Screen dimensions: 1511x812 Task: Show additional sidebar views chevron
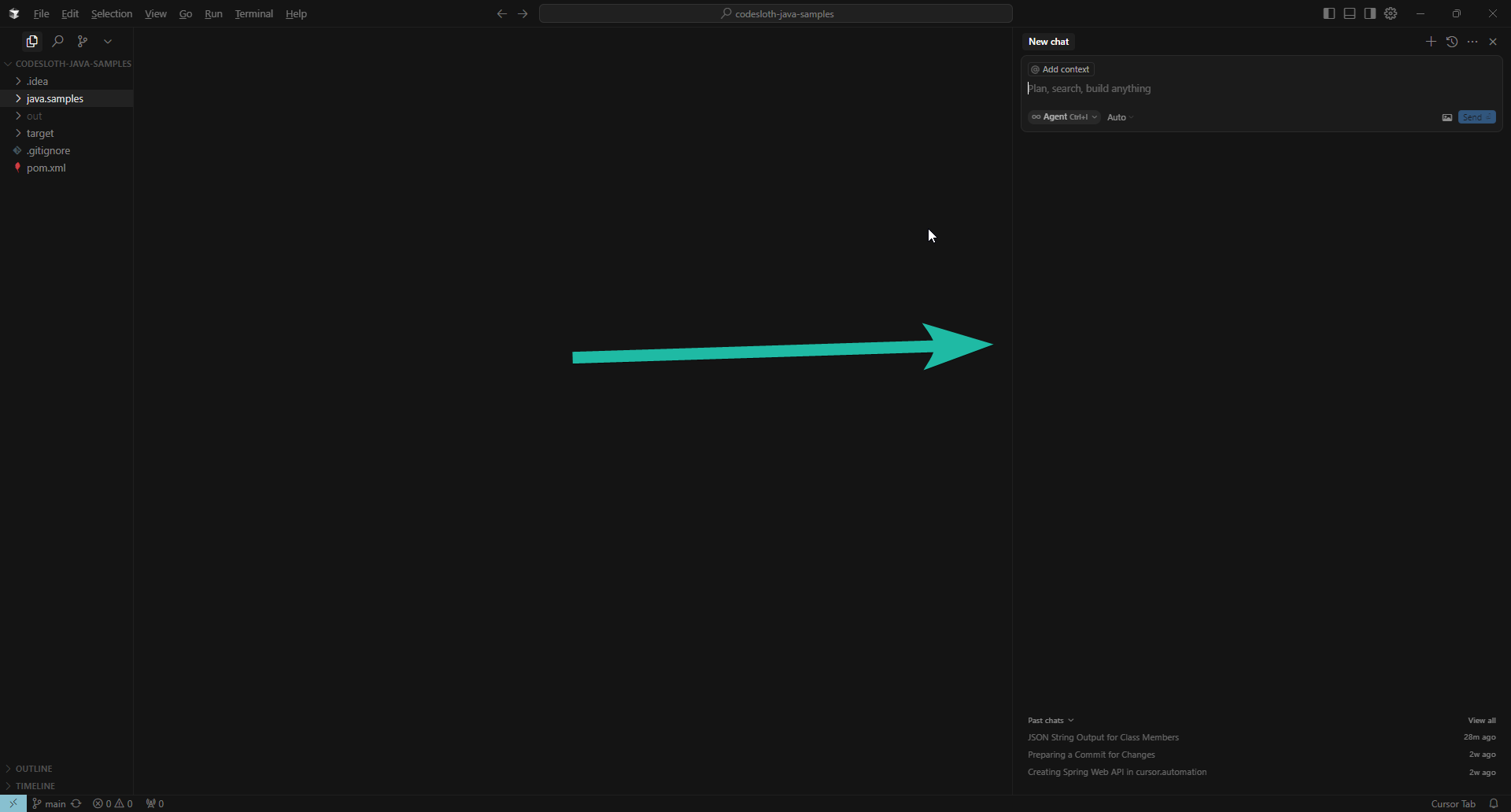[x=108, y=41]
